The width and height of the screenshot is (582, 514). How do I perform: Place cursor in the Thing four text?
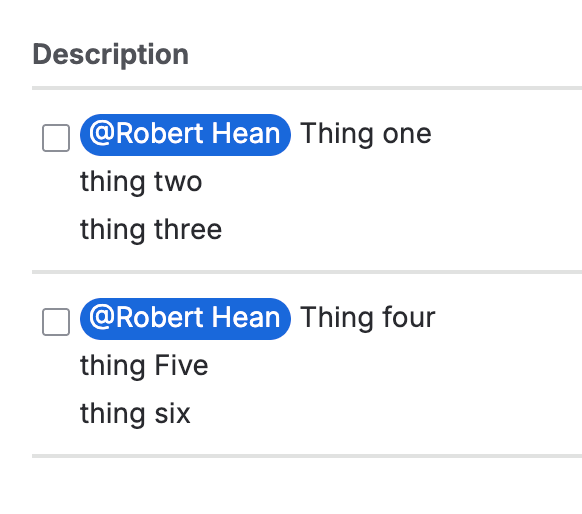pyautogui.click(x=367, y=318)
